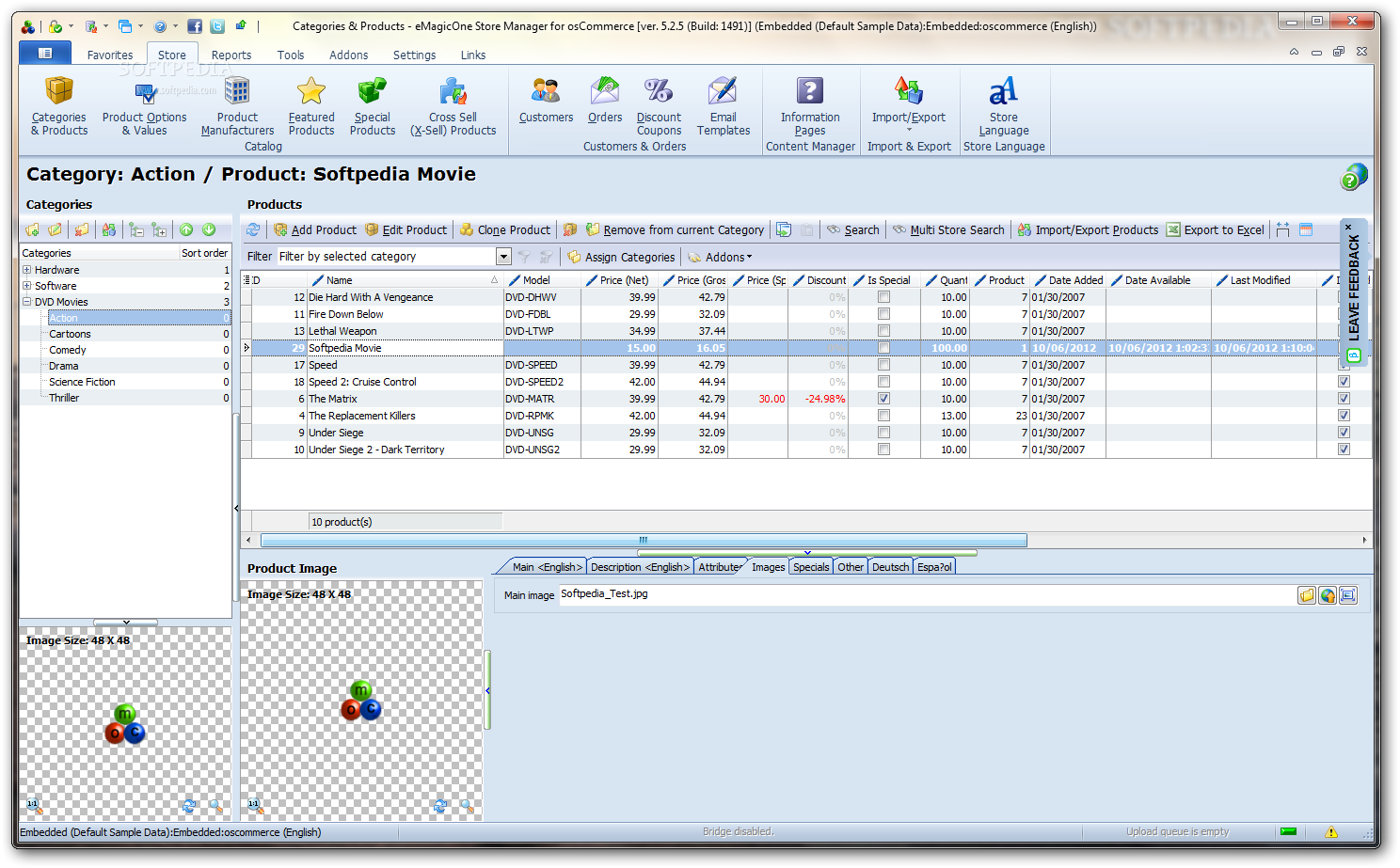Open the Customers section

pos(546,100)
